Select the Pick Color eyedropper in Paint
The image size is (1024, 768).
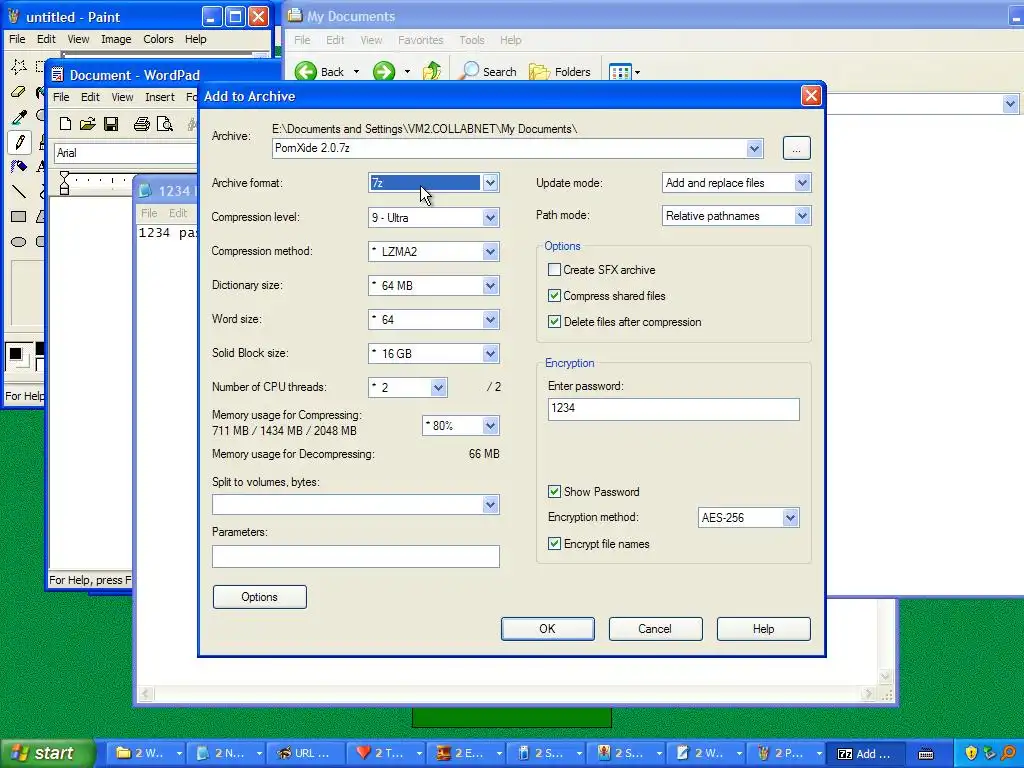[x=18, y=117]
